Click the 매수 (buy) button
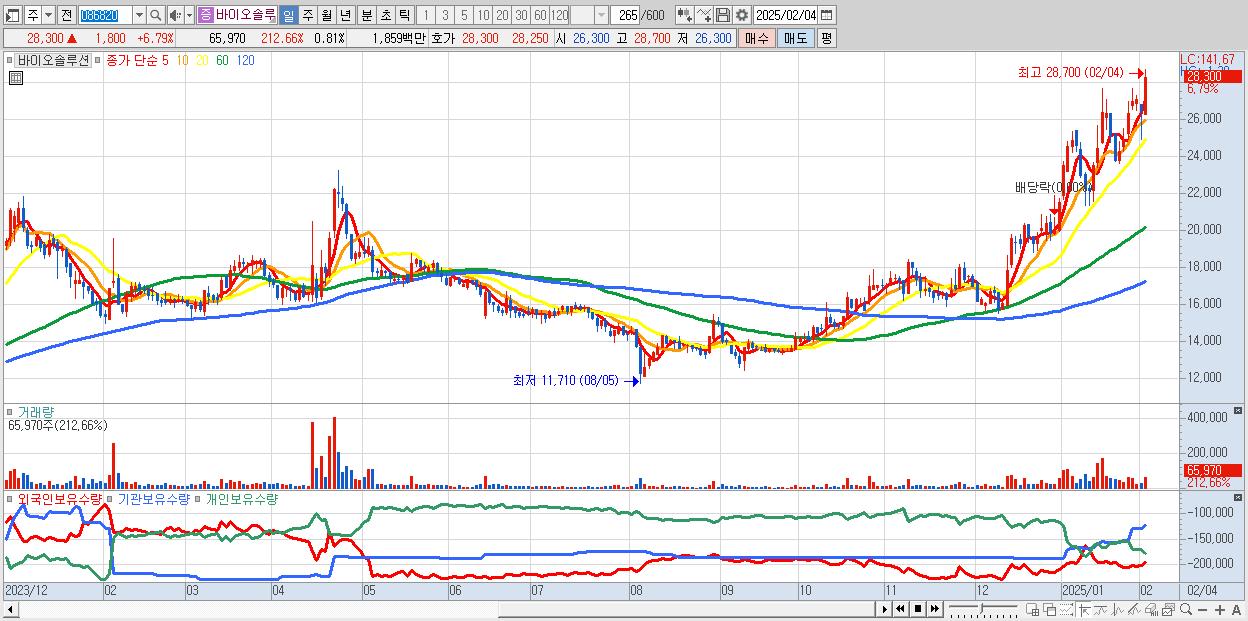This screenshot has height=621, width=1248. [757, 38]
